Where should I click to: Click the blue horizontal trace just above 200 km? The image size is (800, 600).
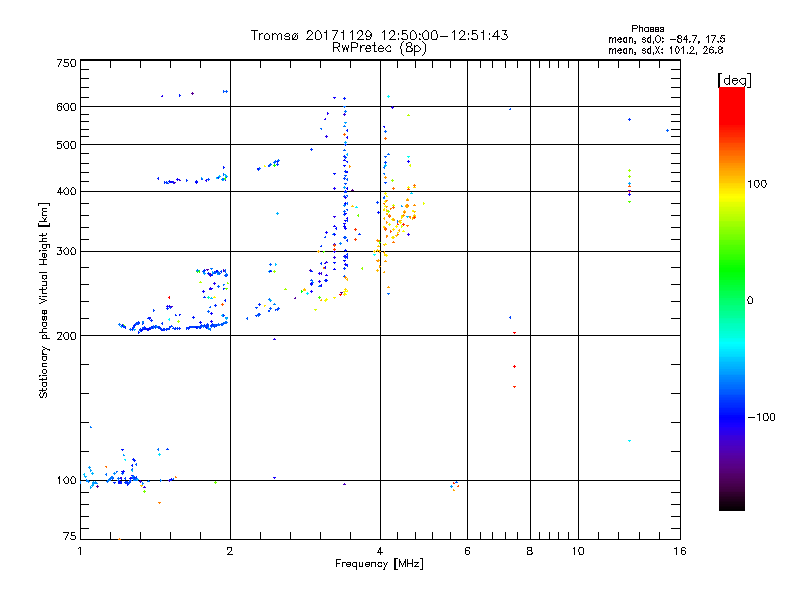tap(173, 327)
